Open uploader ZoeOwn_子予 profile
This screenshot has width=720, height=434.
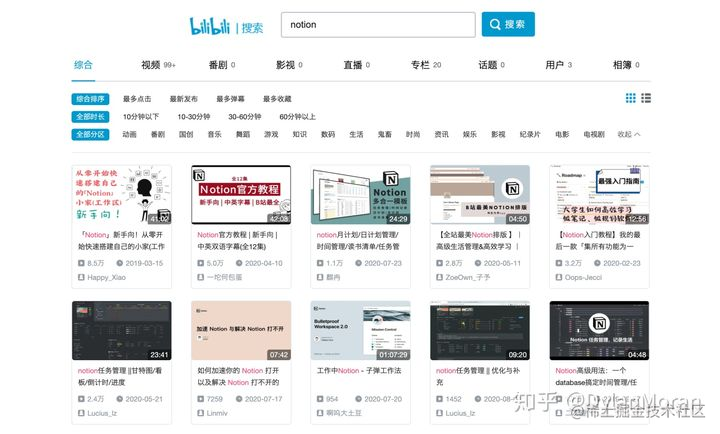(468, 277)
